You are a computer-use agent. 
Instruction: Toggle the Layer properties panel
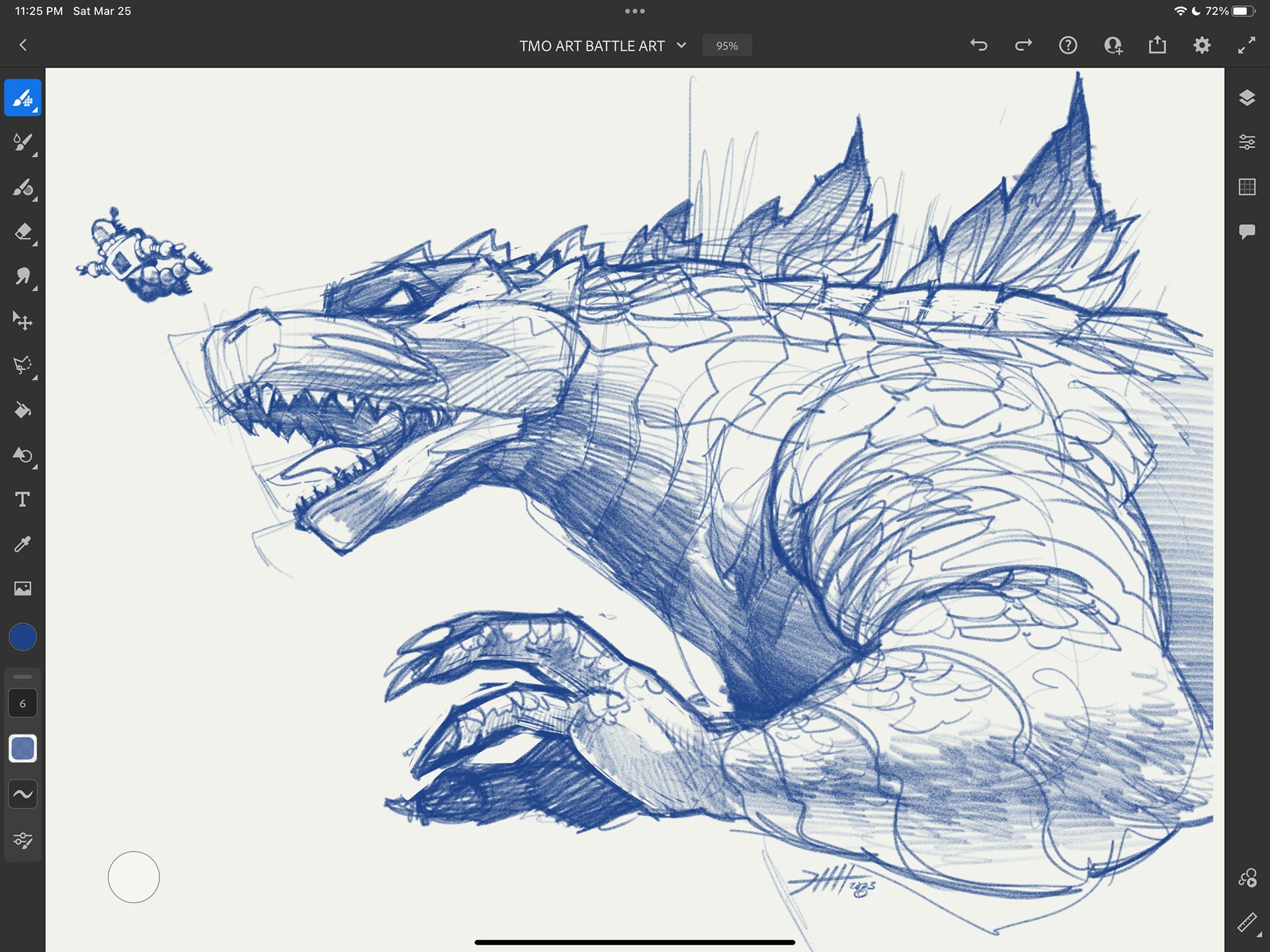pos(1247,142)
